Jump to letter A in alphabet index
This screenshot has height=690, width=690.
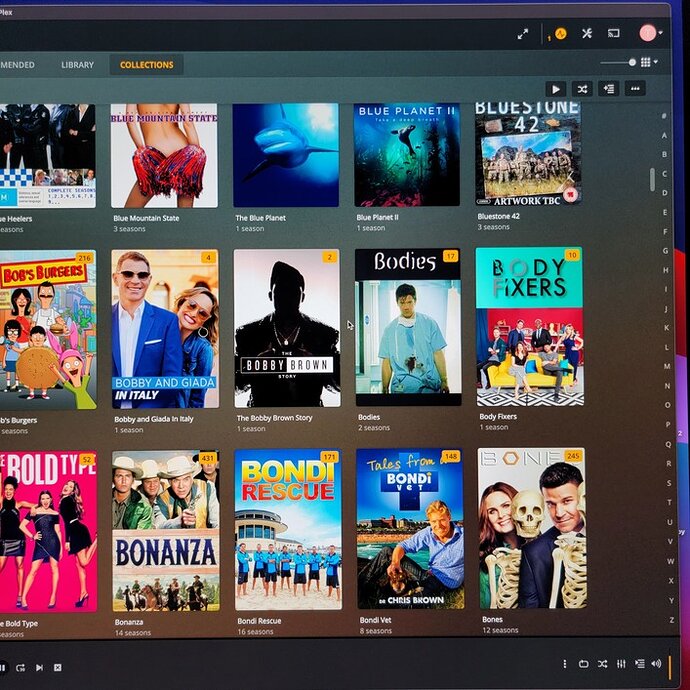pos(664,135)
